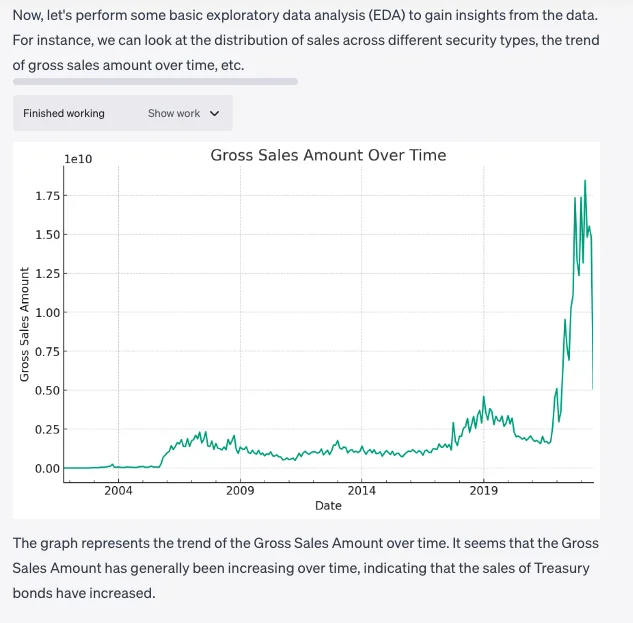
Task: Click the chart title Gross Sales Amount Over Time
Action: point(328,155)
